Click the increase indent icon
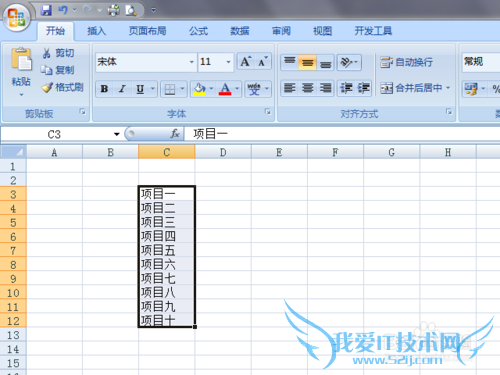Image resolution: width=500 pixels, height=375 pixels. coord(363,88)
